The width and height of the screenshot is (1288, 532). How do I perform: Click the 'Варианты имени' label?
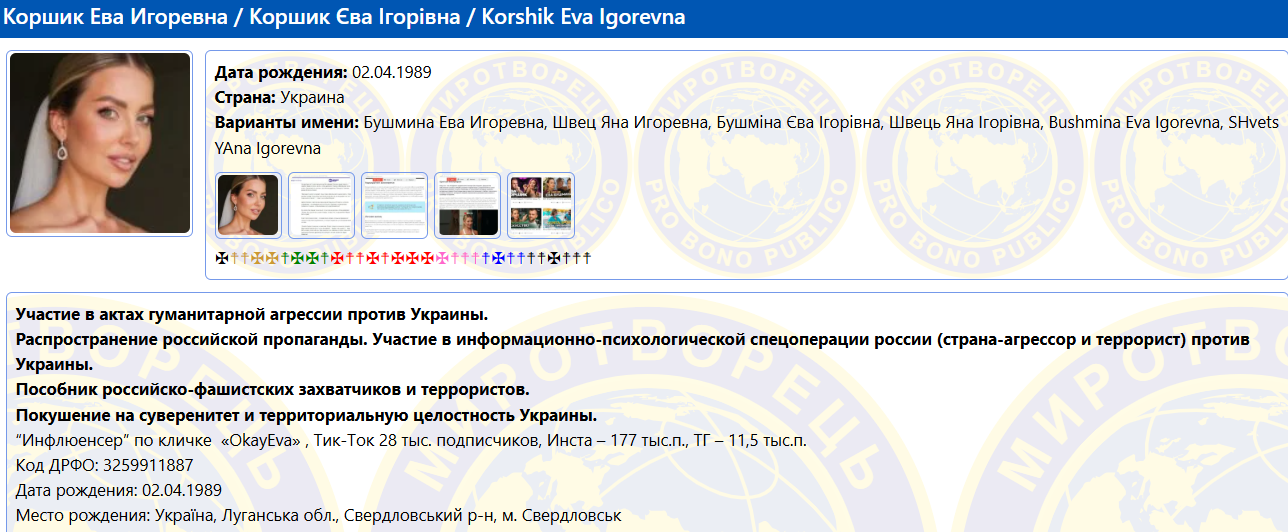click(286, 123)
